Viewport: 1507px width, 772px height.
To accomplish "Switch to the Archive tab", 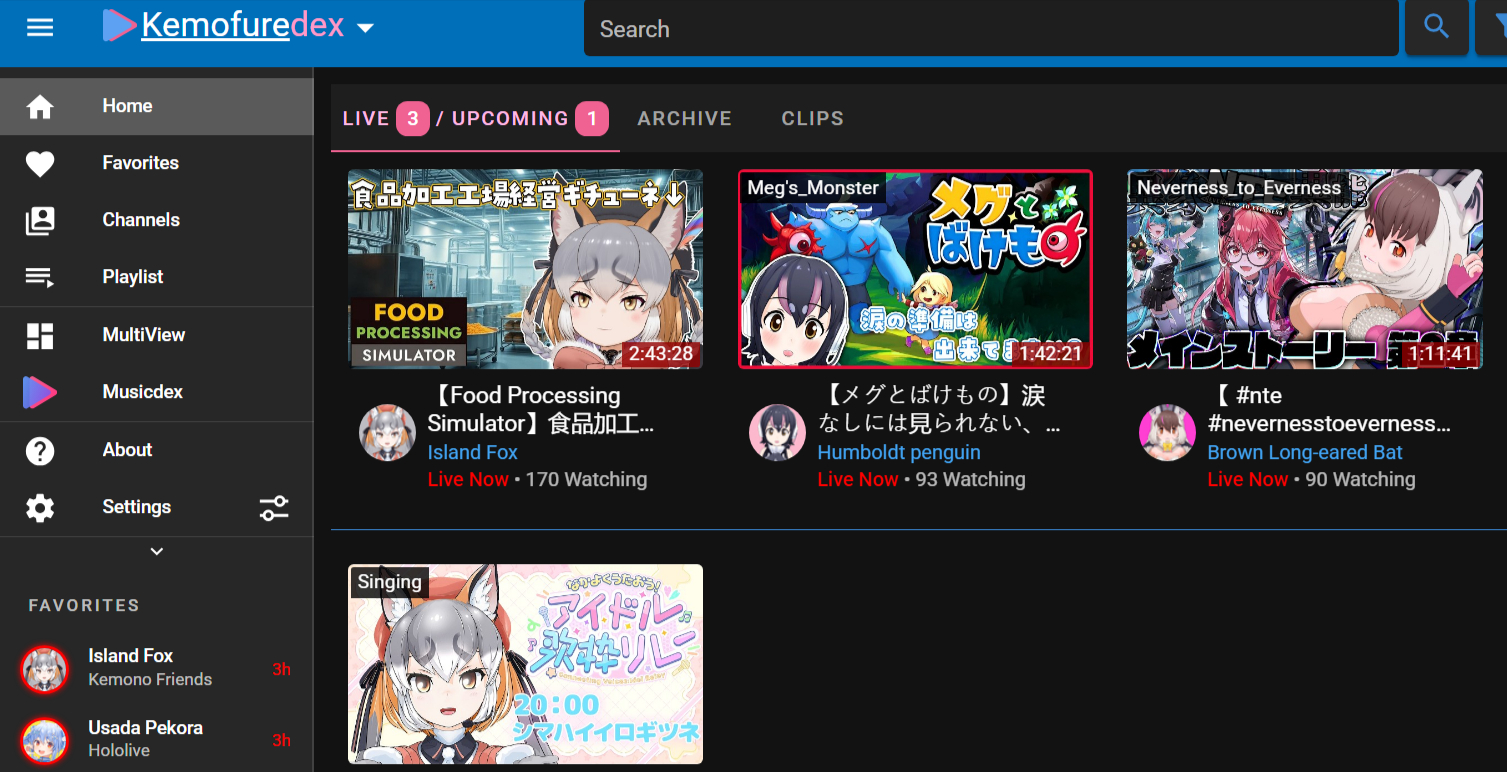I will [x=685, y=119].
